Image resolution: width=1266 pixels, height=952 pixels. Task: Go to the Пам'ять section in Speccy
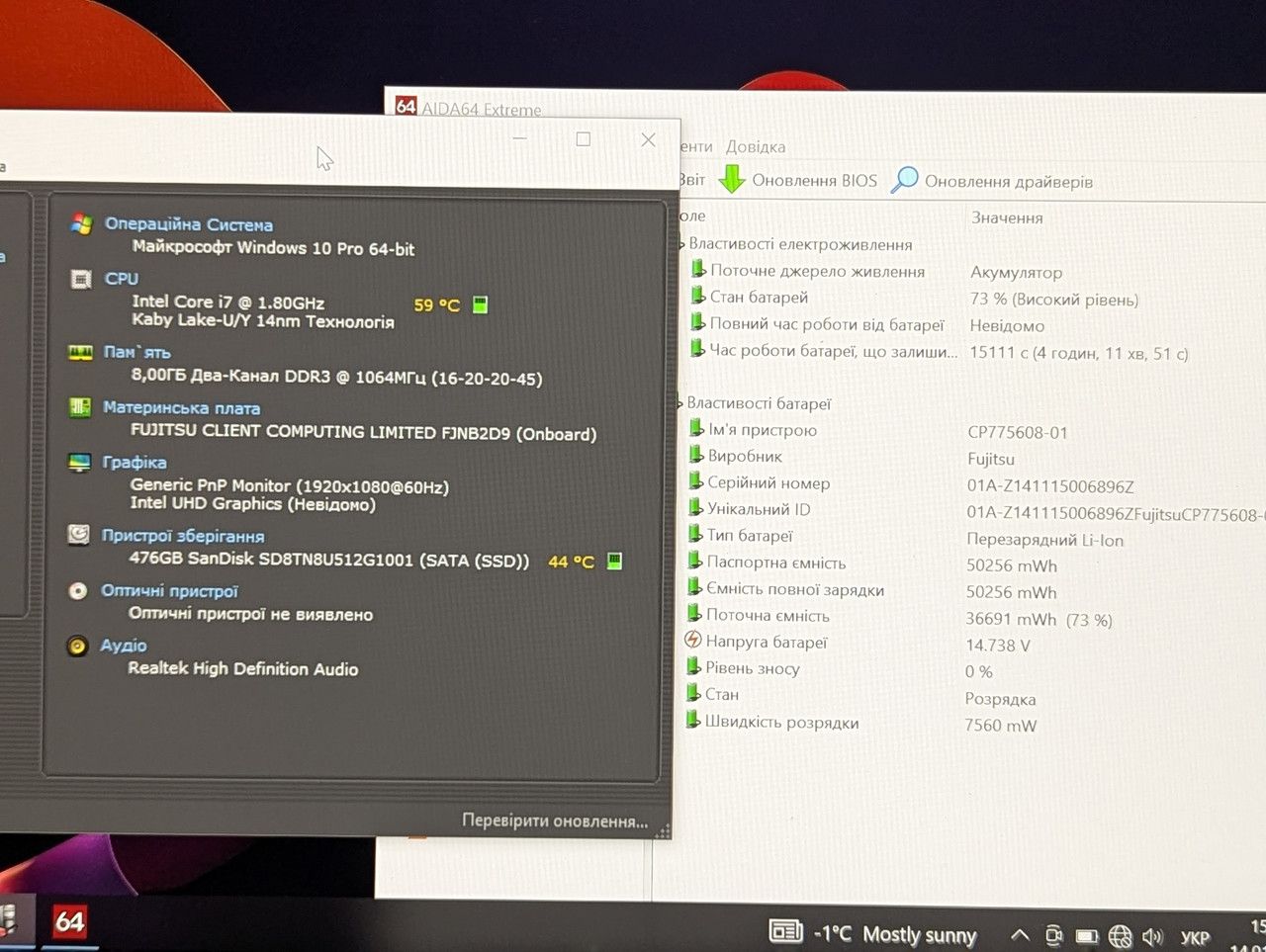pyautogui.click(x=137, y=352)
